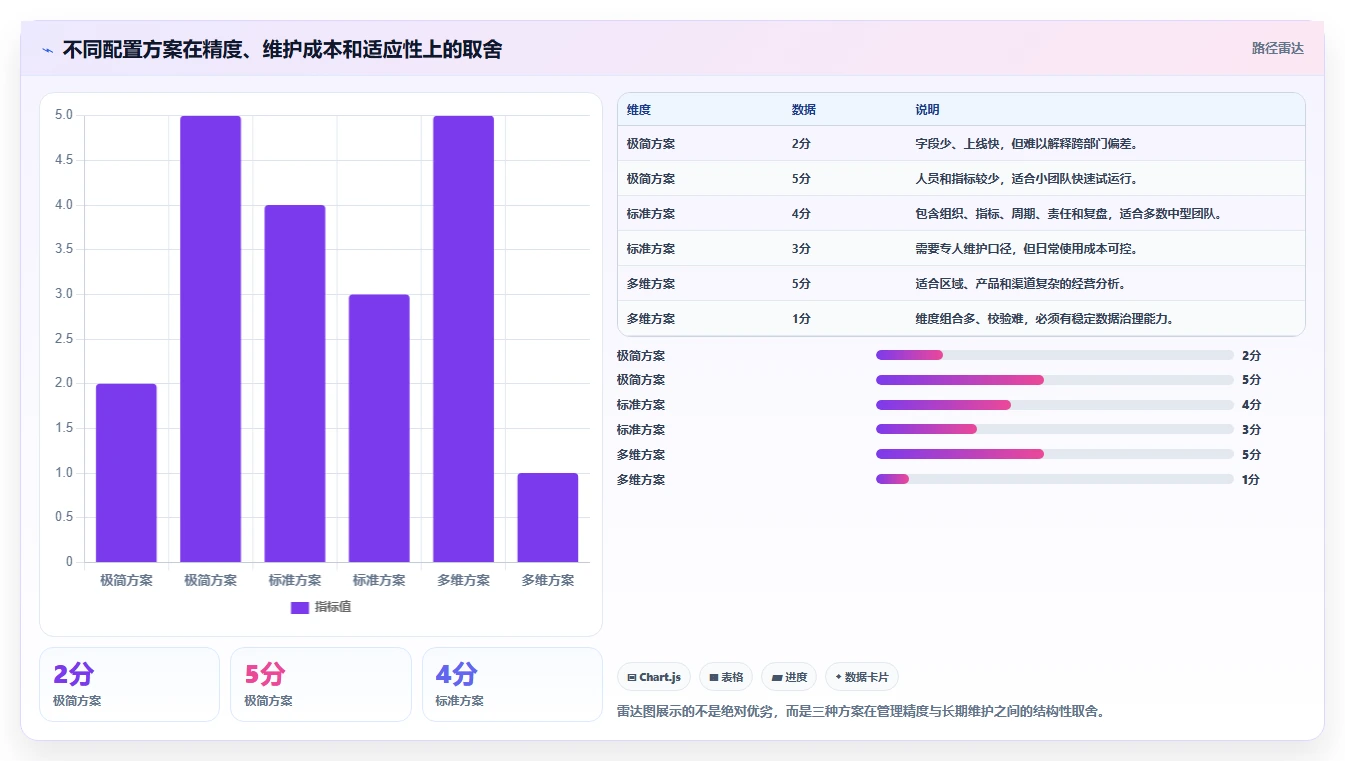Click the lightning icon beside the page title
The image size is (1345, 761).
click(x=47, y=49)
